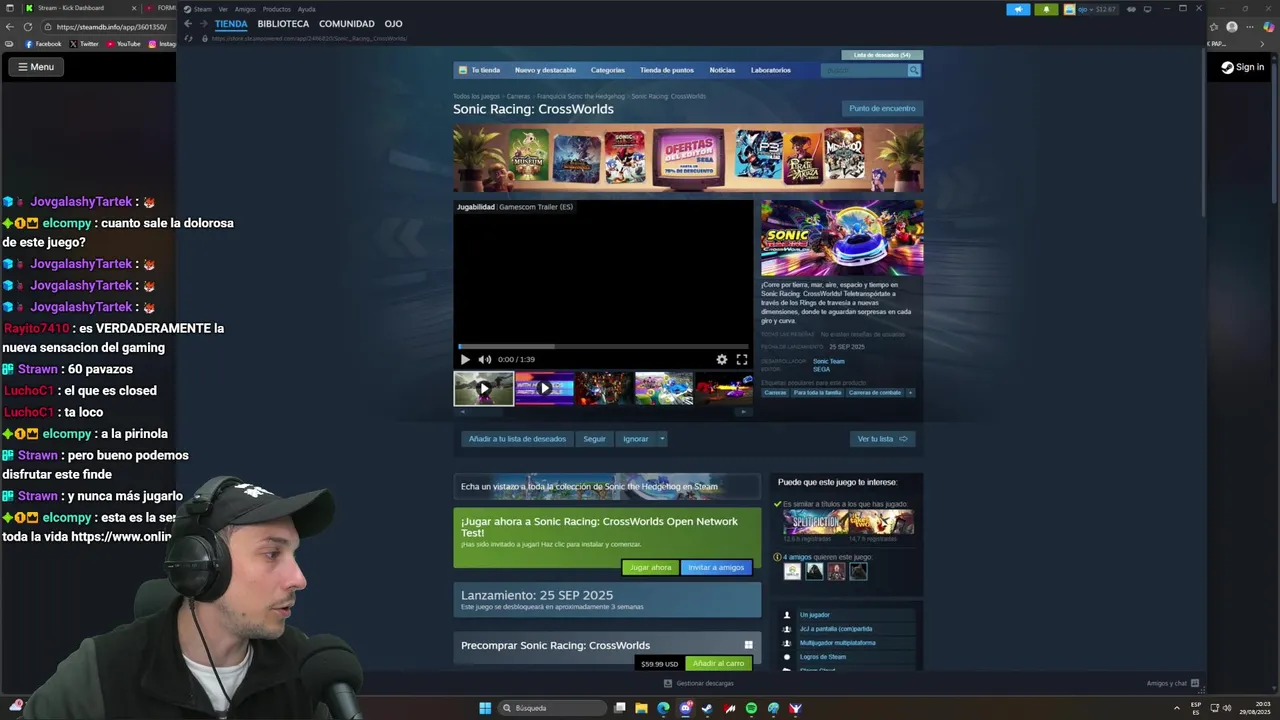The width and height of the screenshot is (1280, 720).
Task: Open the Amigos menu
Action: [245, 9]
